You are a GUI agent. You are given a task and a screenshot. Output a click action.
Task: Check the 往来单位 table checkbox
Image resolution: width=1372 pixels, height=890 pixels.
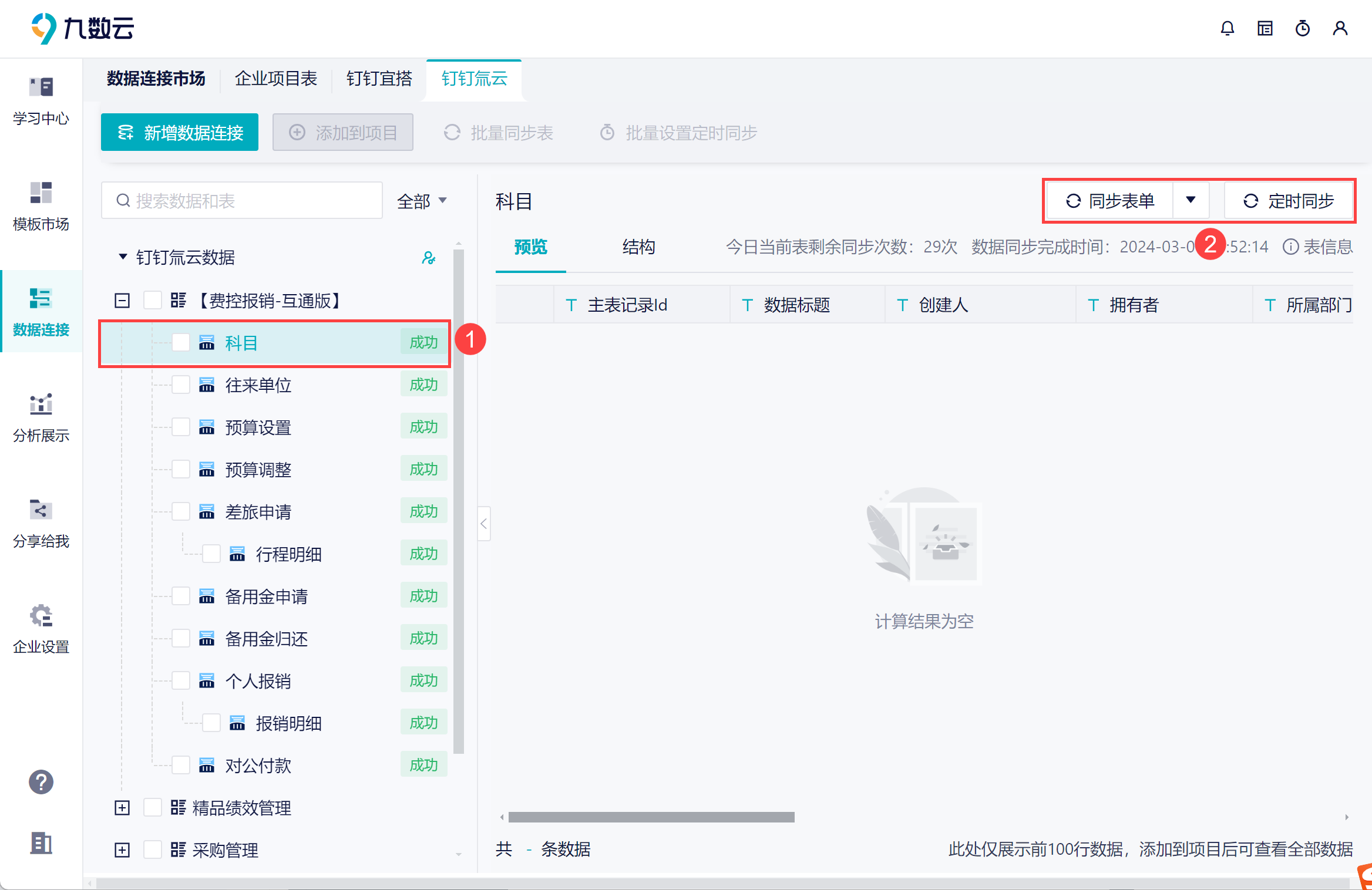point(181,385)
